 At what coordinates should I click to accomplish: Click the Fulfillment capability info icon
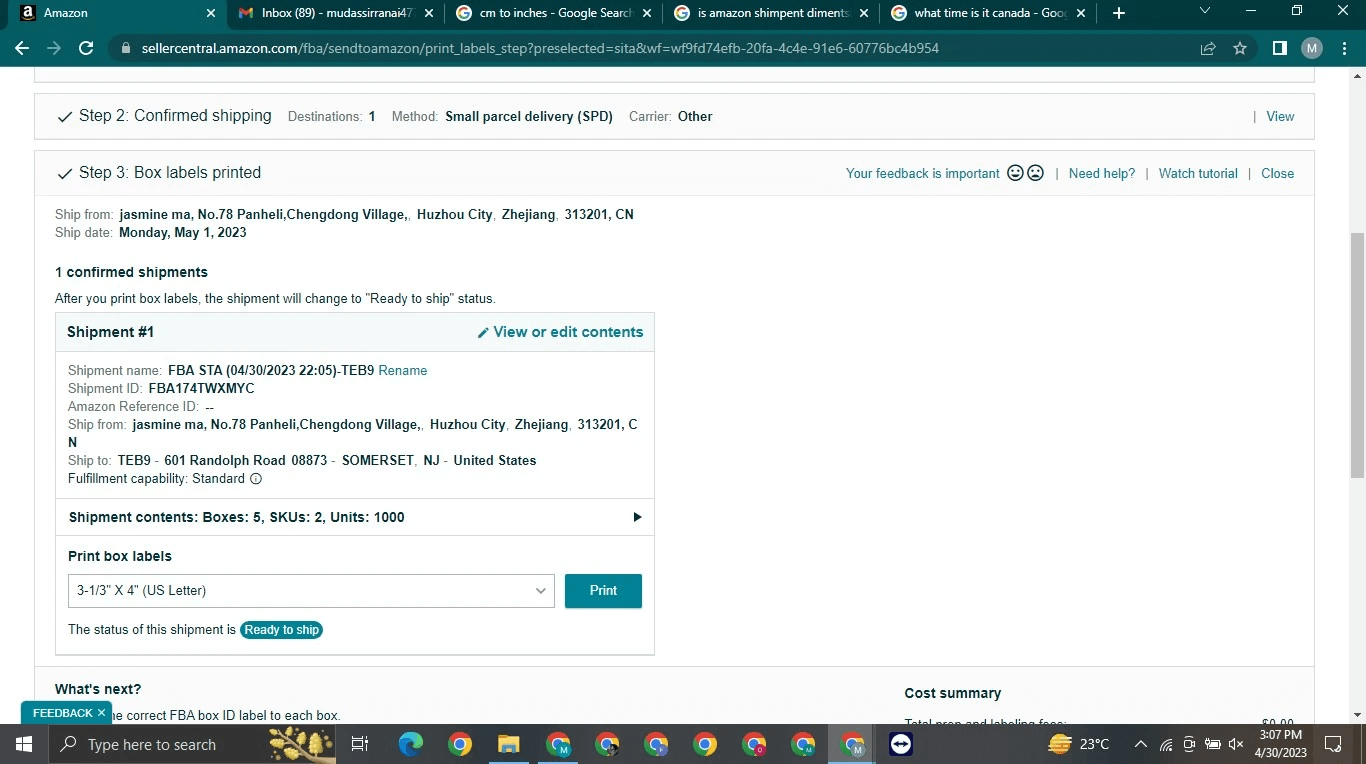point(256,479)
